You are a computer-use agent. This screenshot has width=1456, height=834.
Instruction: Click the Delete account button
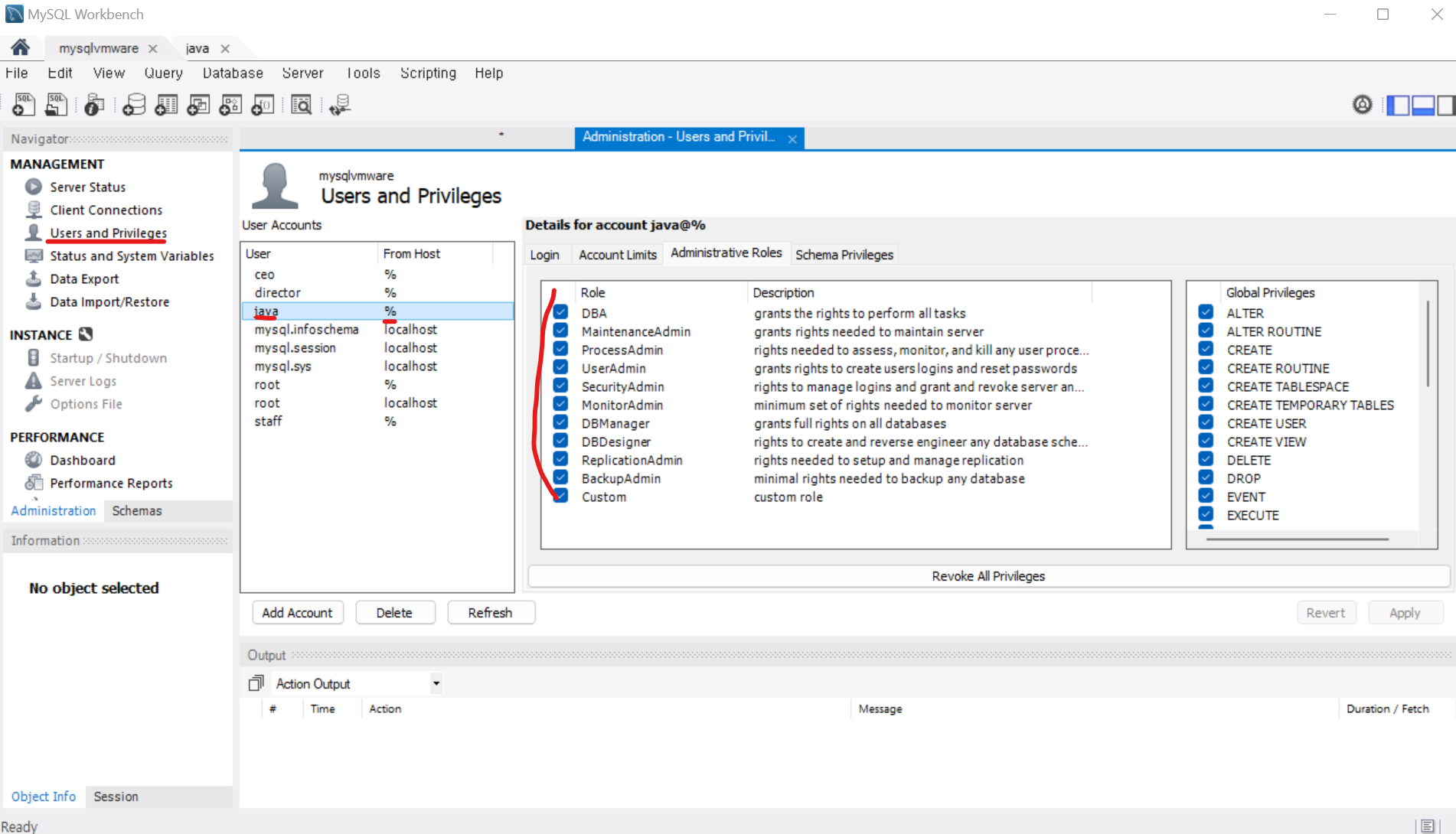[394, 613]
